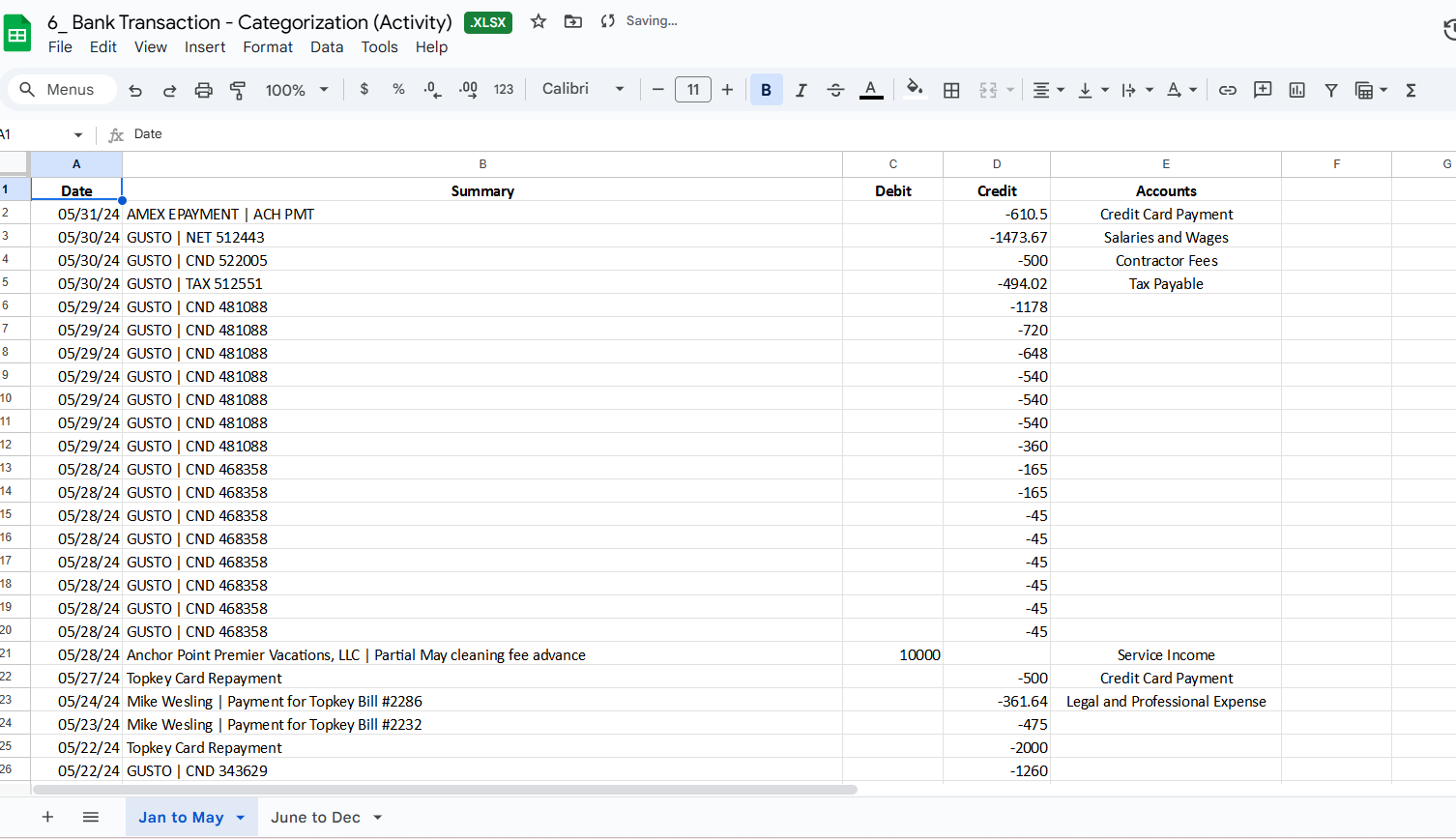Screen dimensions: 1456x839
Task: Toggle strikethrough formatting
Action: click(x=835, y=90)
